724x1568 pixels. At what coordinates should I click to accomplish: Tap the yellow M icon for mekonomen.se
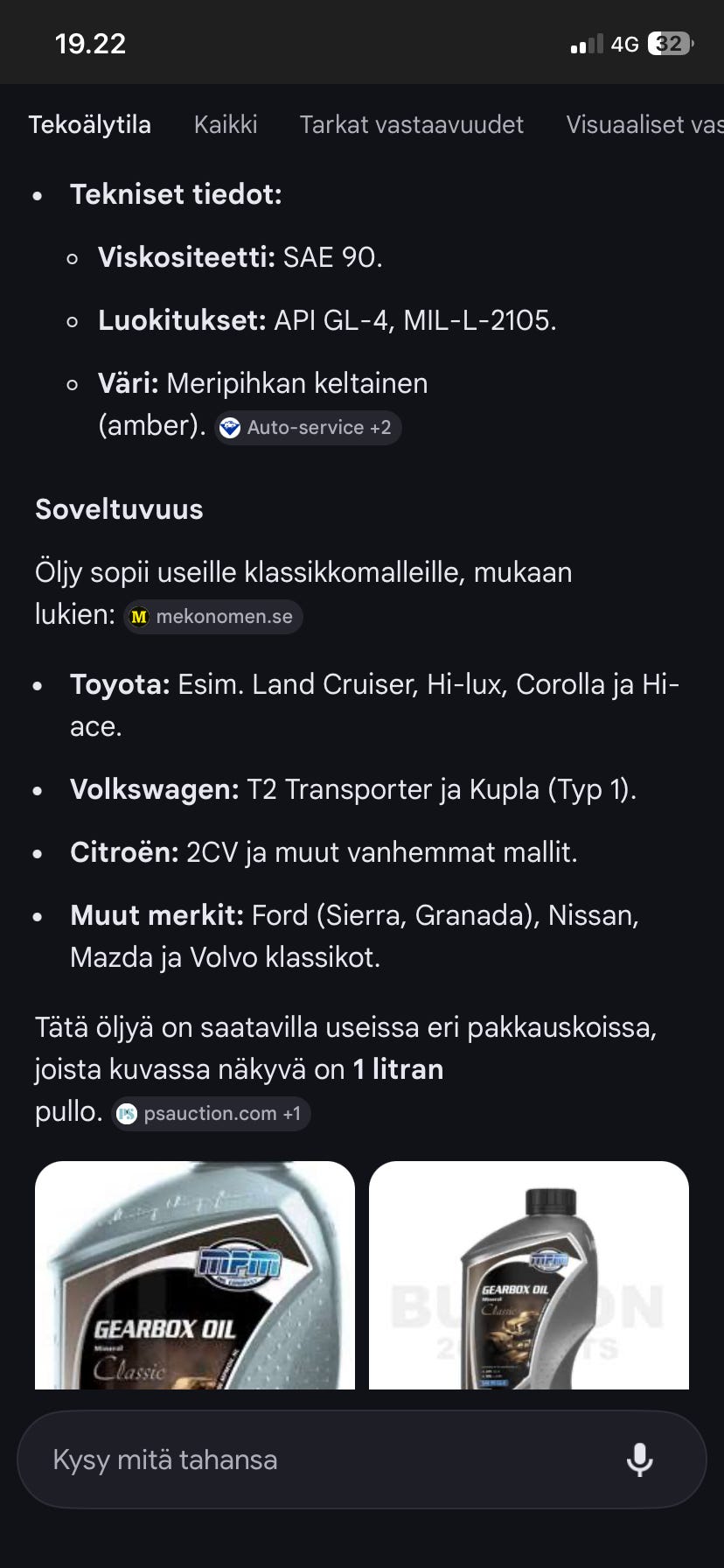click(138, 617)
